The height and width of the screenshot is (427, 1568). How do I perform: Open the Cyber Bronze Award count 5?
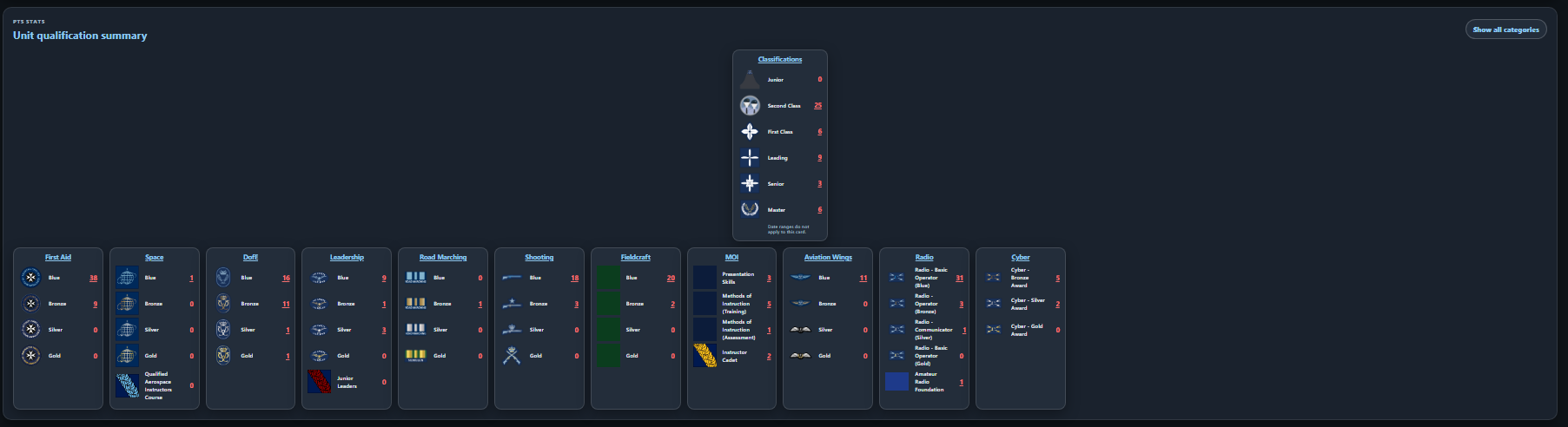(x=1057, y=278)
